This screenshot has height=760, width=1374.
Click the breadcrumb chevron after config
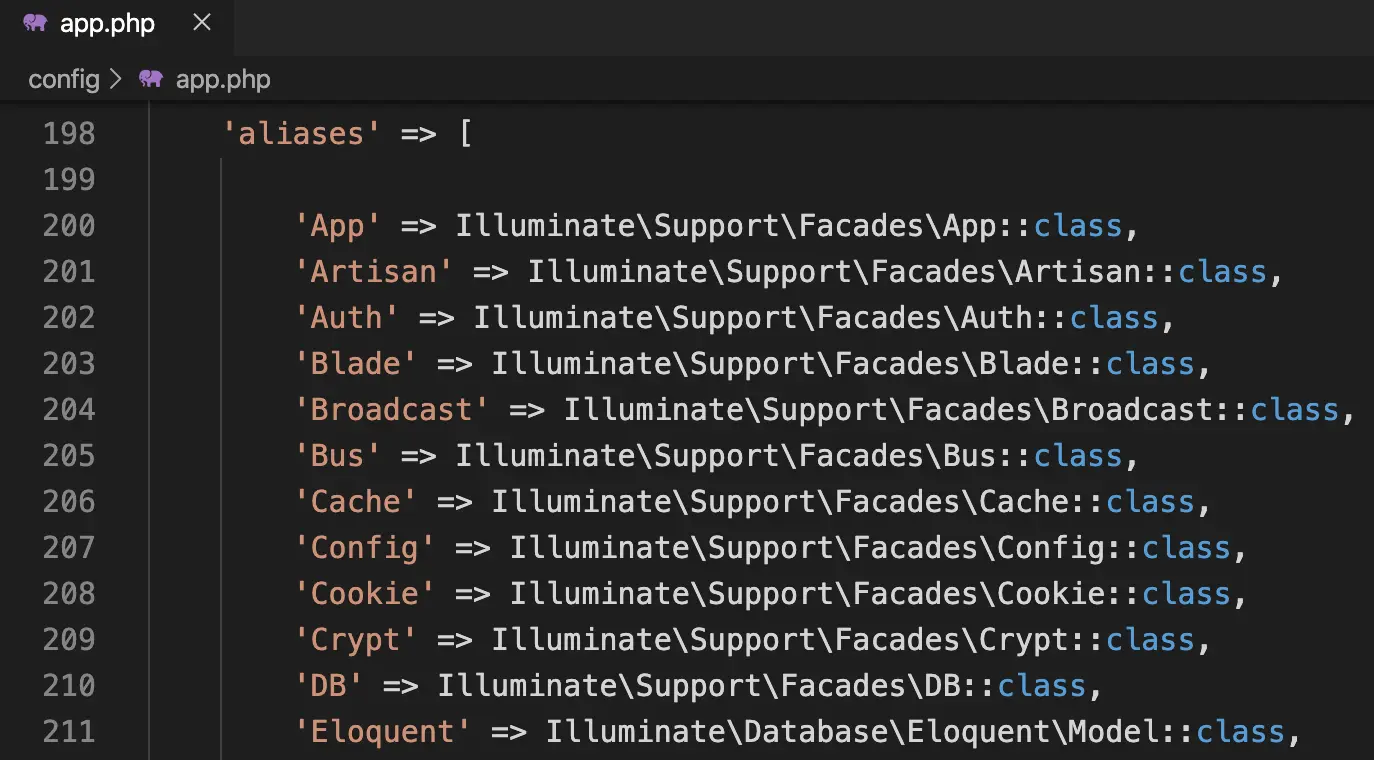(x=115, y=79)
